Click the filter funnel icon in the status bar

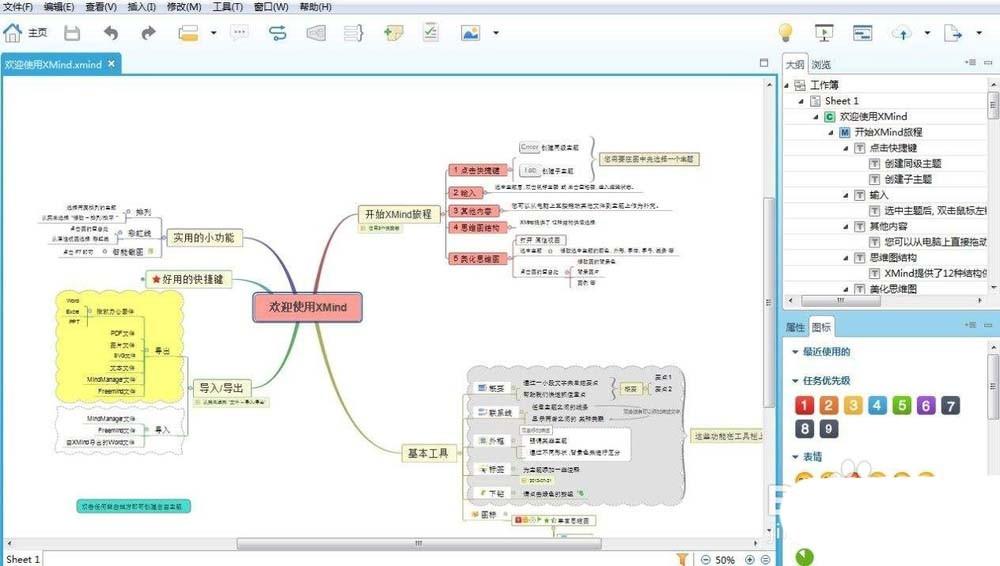tap(682, 559)
